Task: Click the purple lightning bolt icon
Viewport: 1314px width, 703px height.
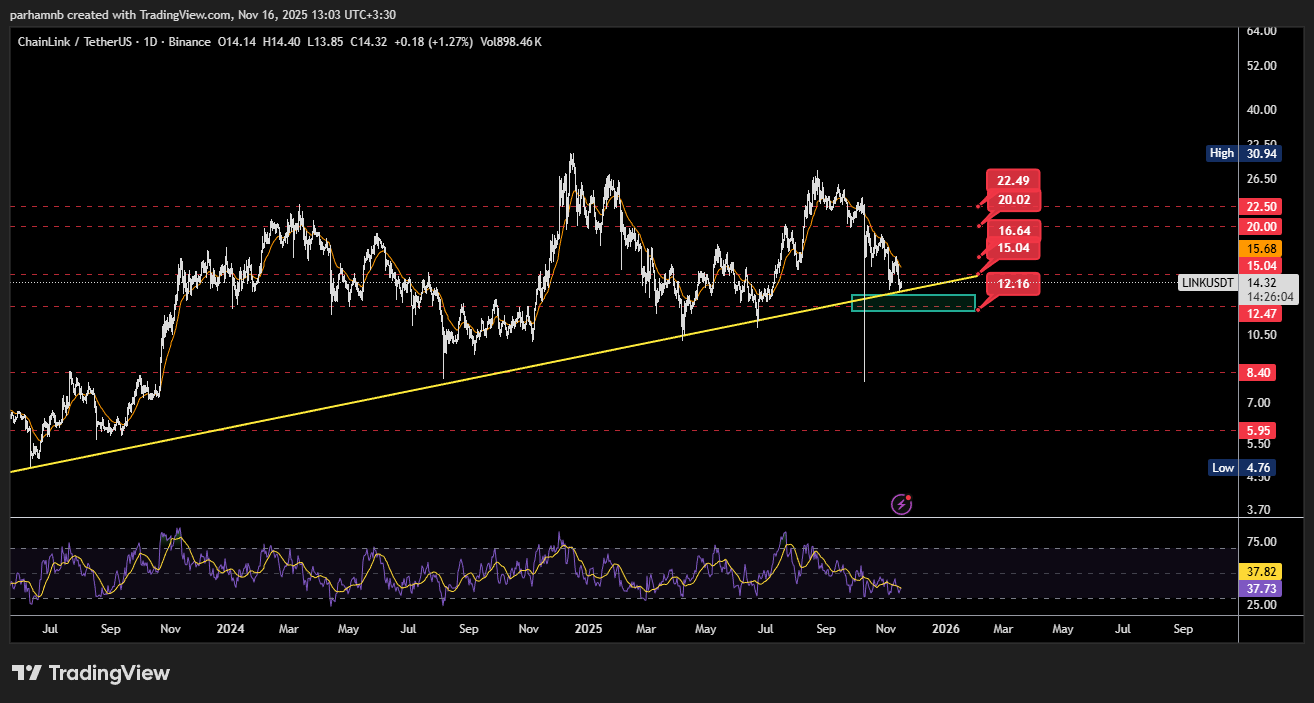Action: point(901,504)
